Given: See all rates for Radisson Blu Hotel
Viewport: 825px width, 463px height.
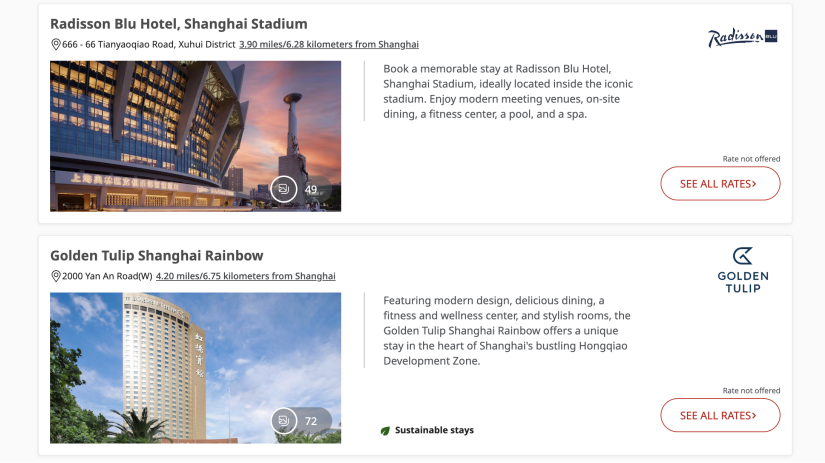Looking at the screenshot, I should point(720,184).
